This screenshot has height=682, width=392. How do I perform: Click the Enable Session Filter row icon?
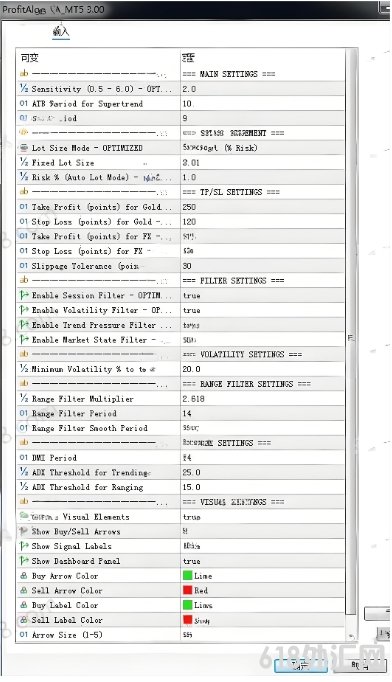24,295
